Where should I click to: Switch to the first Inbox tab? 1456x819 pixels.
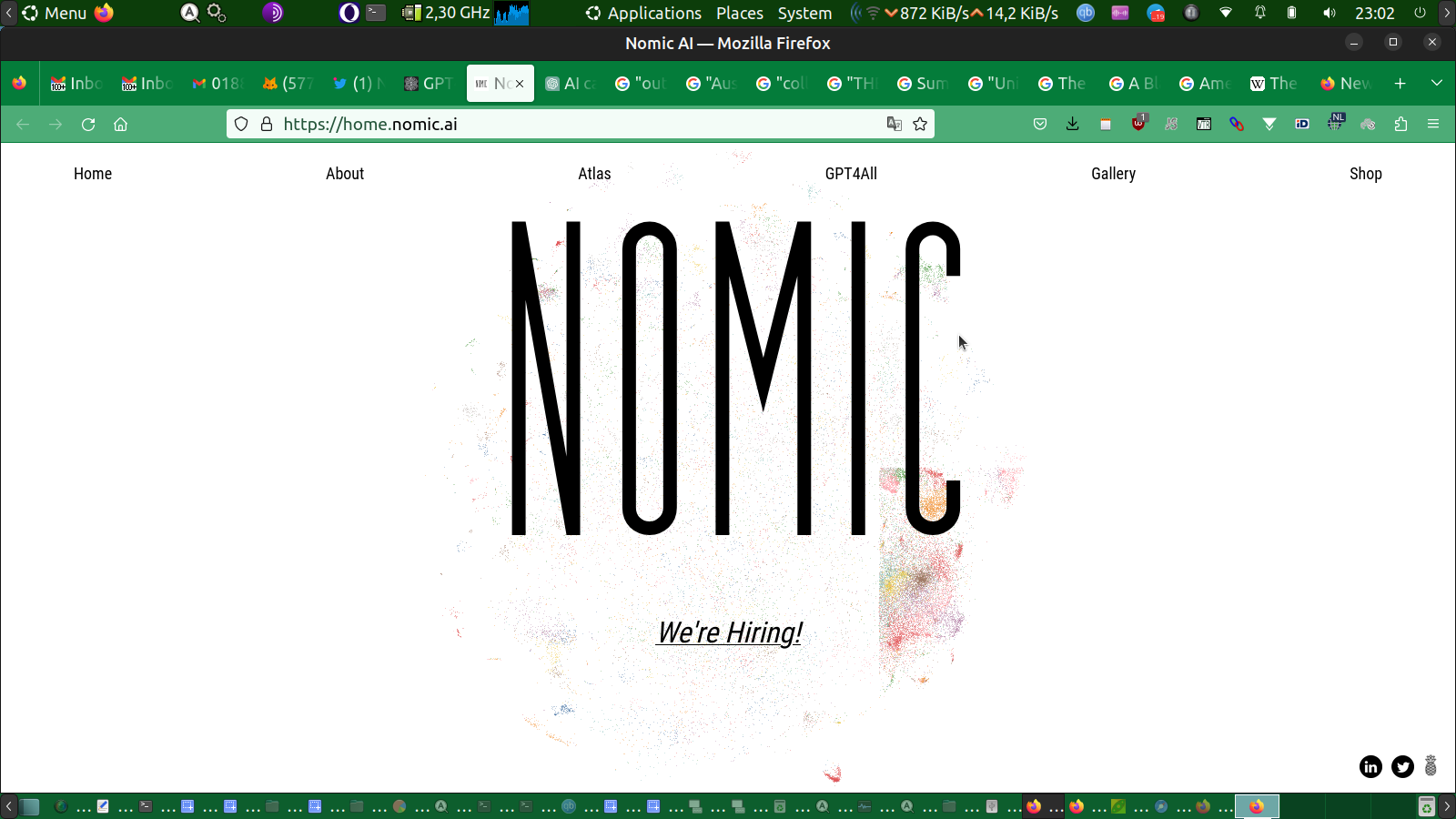(76, 84)
